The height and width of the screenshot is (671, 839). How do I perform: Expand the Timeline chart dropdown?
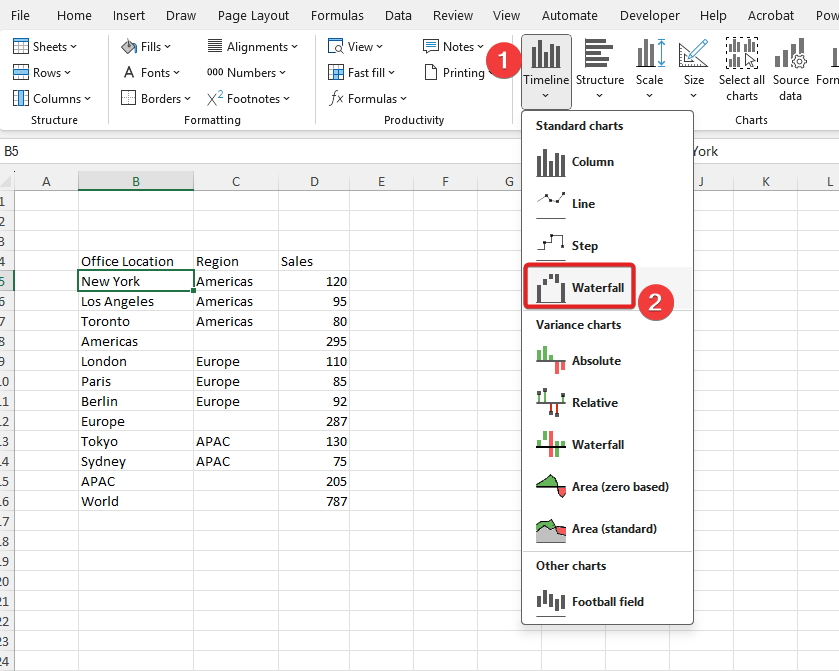pyautogui.click(x=546, y=71)
